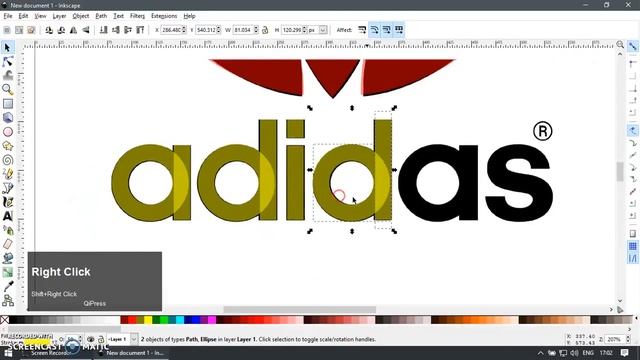Select the Node edit tool
The width and height of the screenshot is (640, 360).
coord(7,62)
